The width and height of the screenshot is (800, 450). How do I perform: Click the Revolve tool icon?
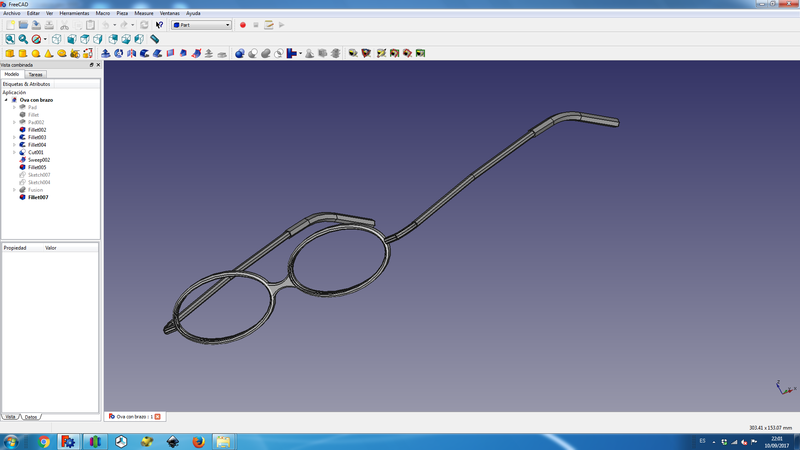[x=118, y=53]
